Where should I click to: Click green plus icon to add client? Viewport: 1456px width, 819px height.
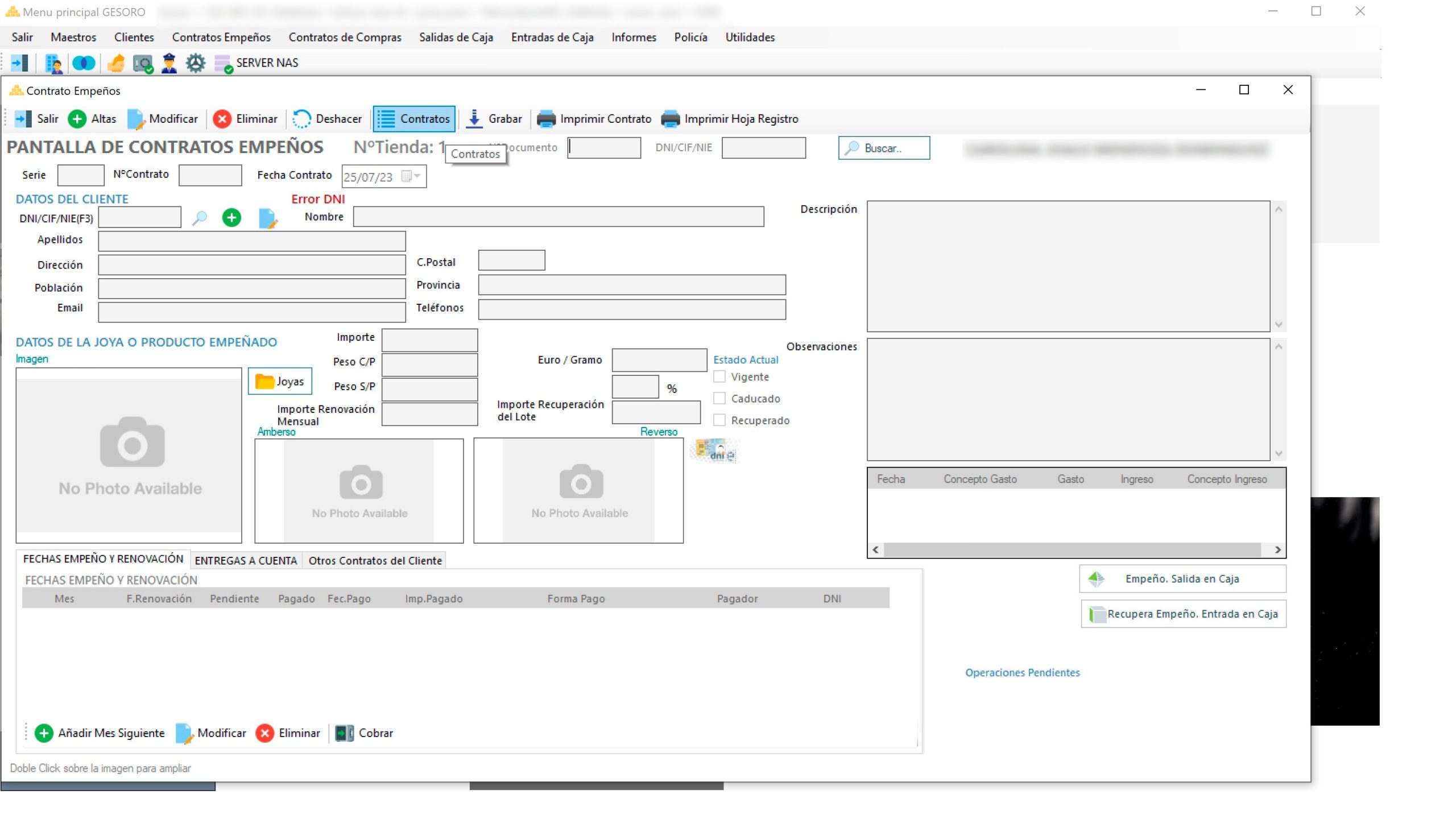(x=231, y=217)
